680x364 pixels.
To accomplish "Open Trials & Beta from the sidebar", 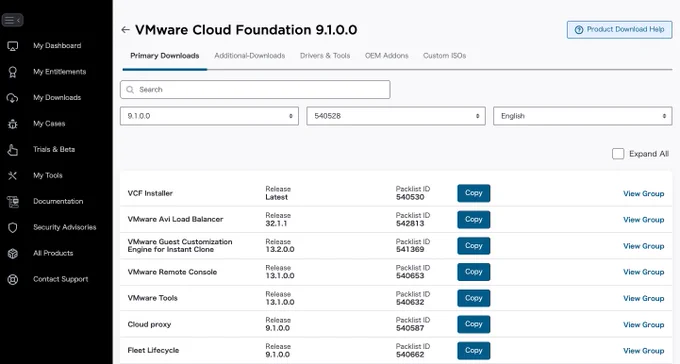I will [x=54, y=149].
